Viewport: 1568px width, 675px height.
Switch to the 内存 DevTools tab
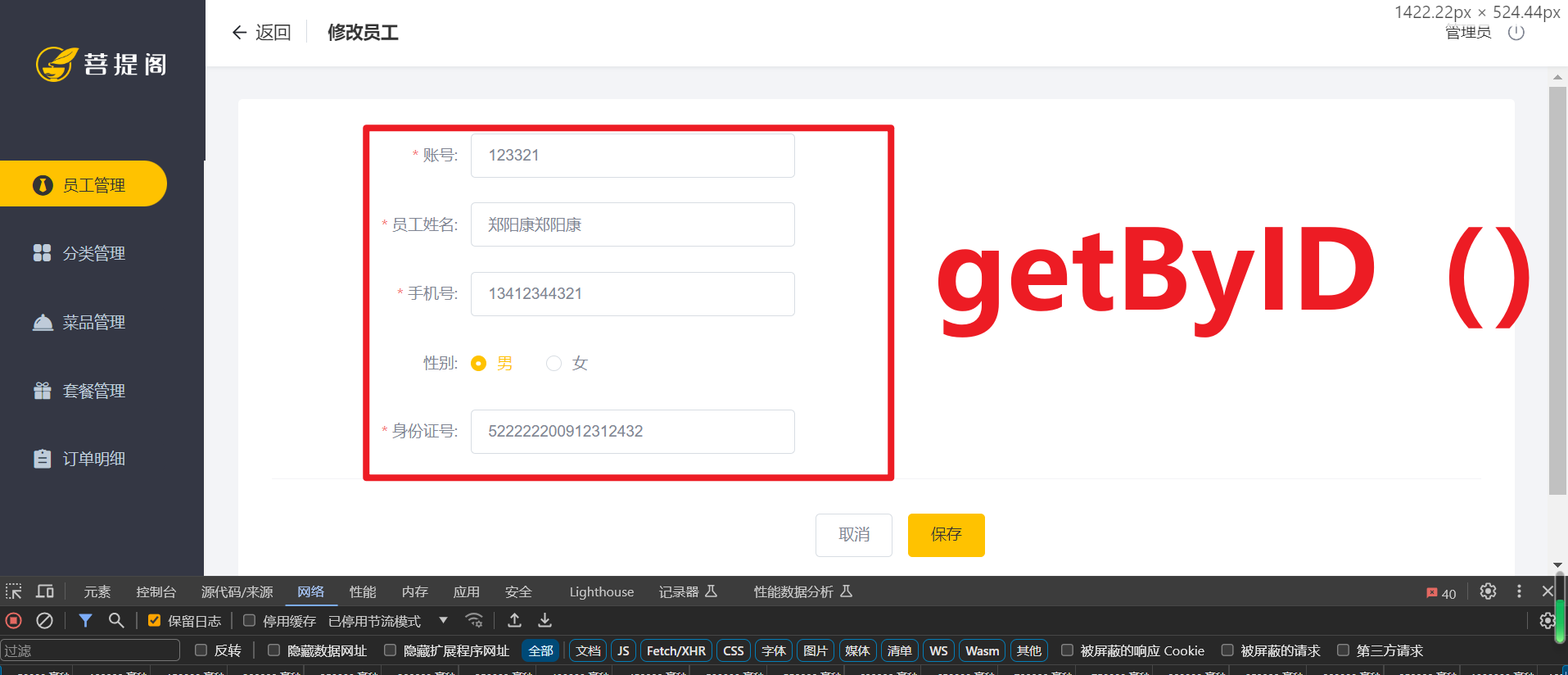tap(414, 591)
